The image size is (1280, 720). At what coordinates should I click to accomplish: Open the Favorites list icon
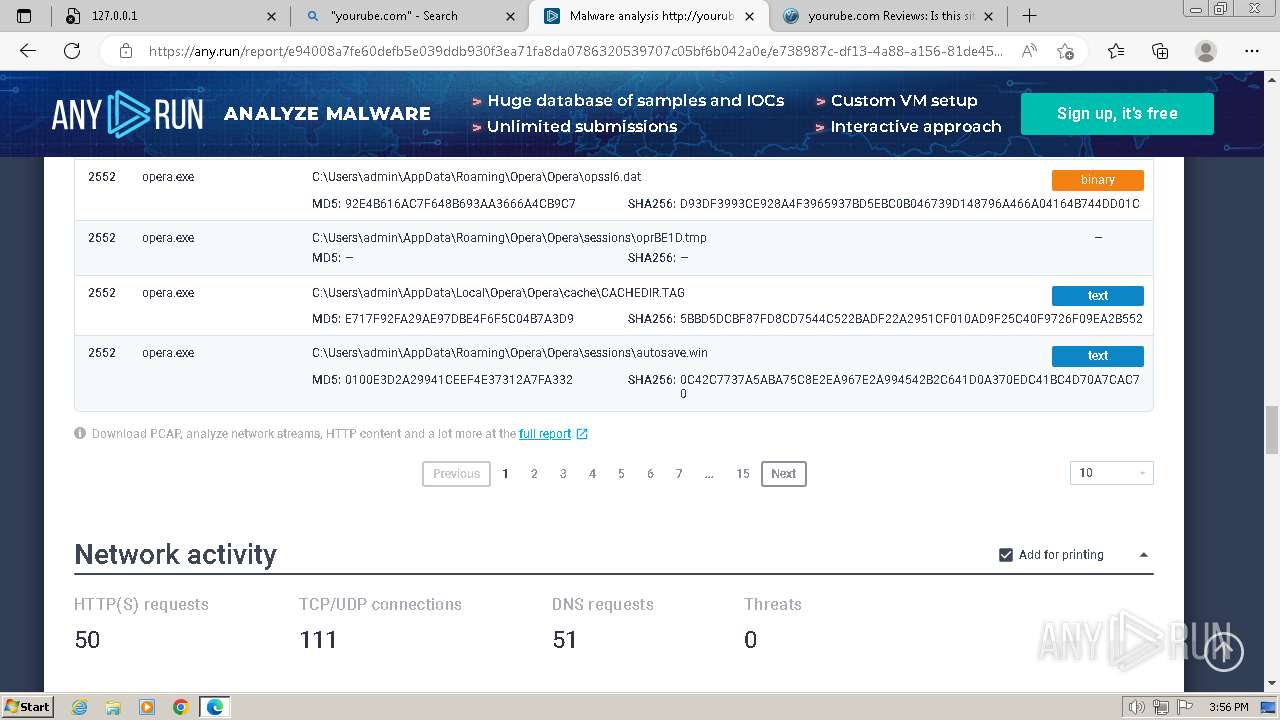(x=1116, y=51)
